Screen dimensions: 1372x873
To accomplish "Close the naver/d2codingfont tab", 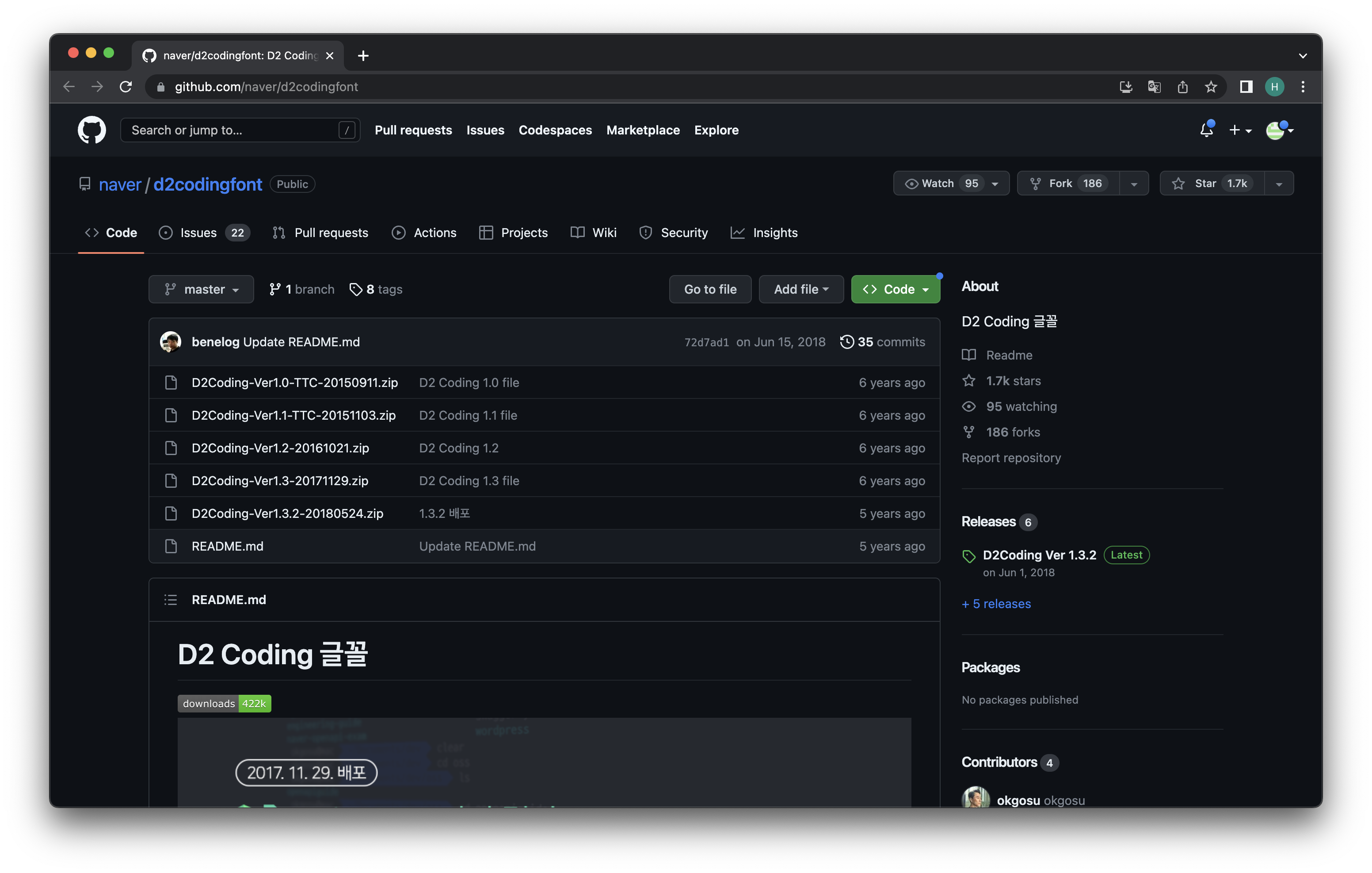I will (x=329, y=55).
